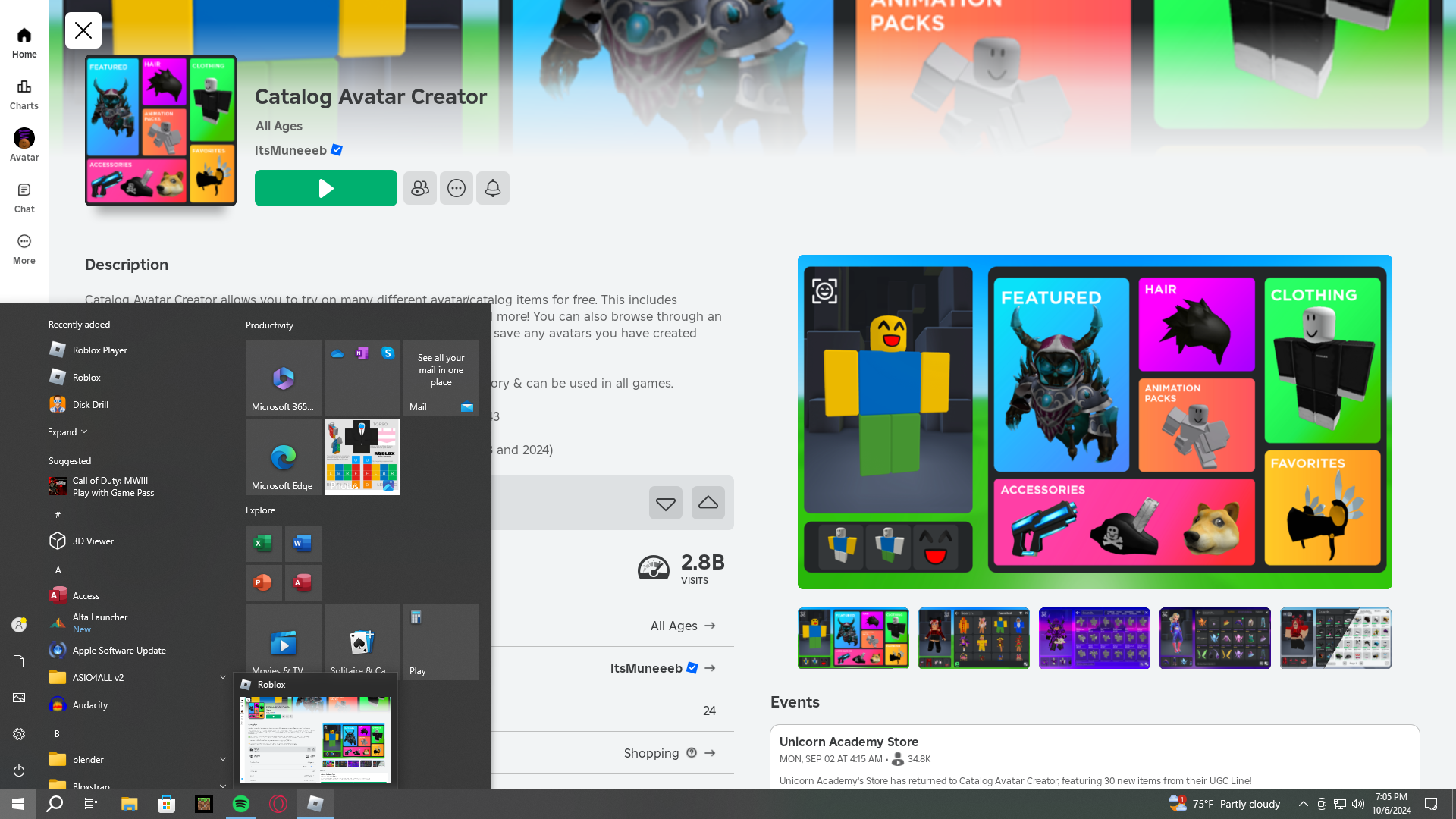Open the More menu in sidebar
Viewport: 1456px width, 819px height.
[24, 249]
